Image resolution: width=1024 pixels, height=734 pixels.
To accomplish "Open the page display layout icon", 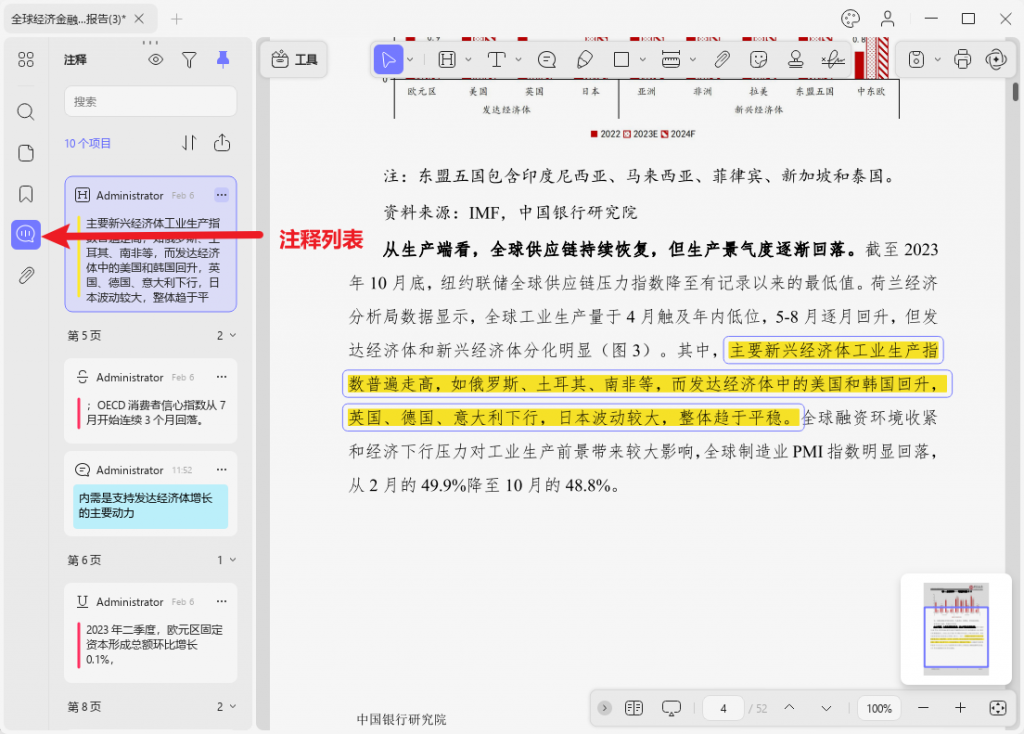I will [x=633, y=708].
